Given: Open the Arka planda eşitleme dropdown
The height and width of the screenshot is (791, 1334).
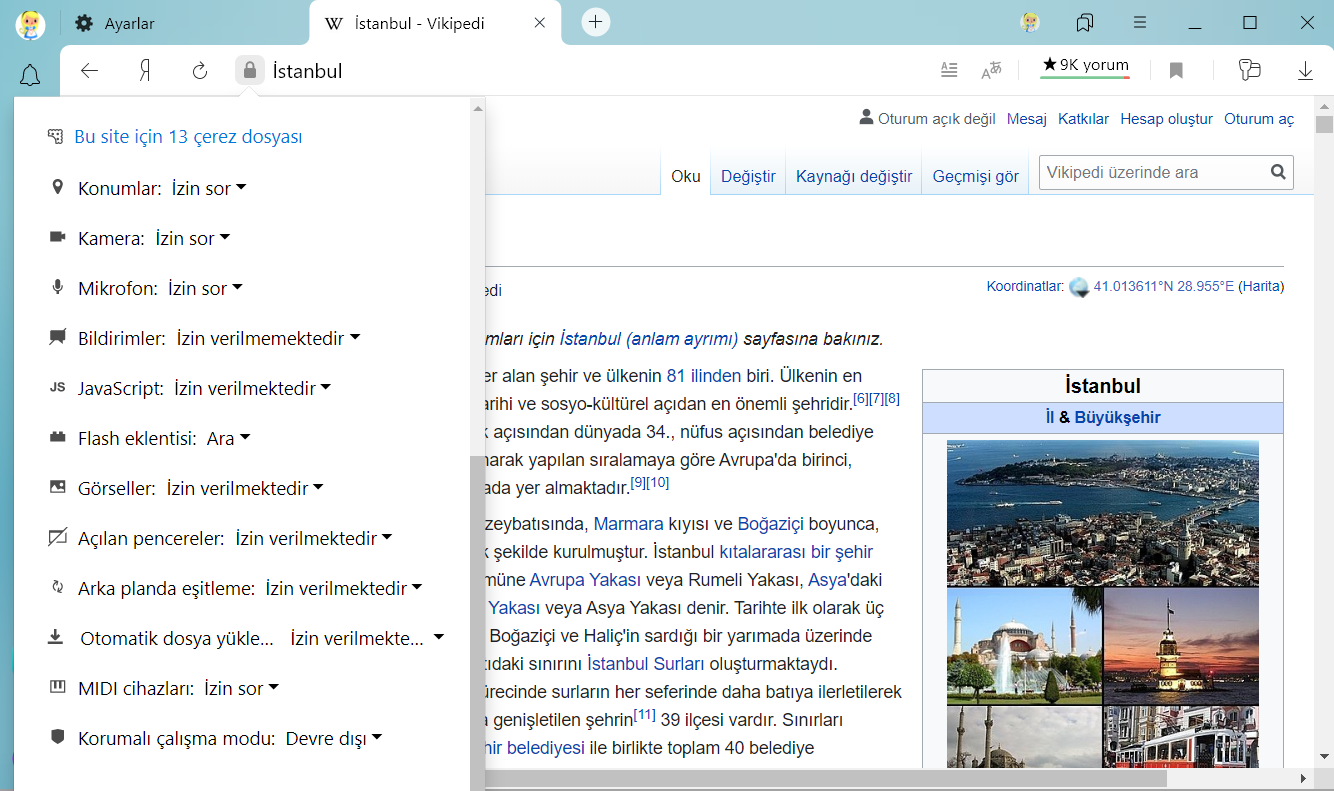Looking at the screenshot, I should 344,588.
